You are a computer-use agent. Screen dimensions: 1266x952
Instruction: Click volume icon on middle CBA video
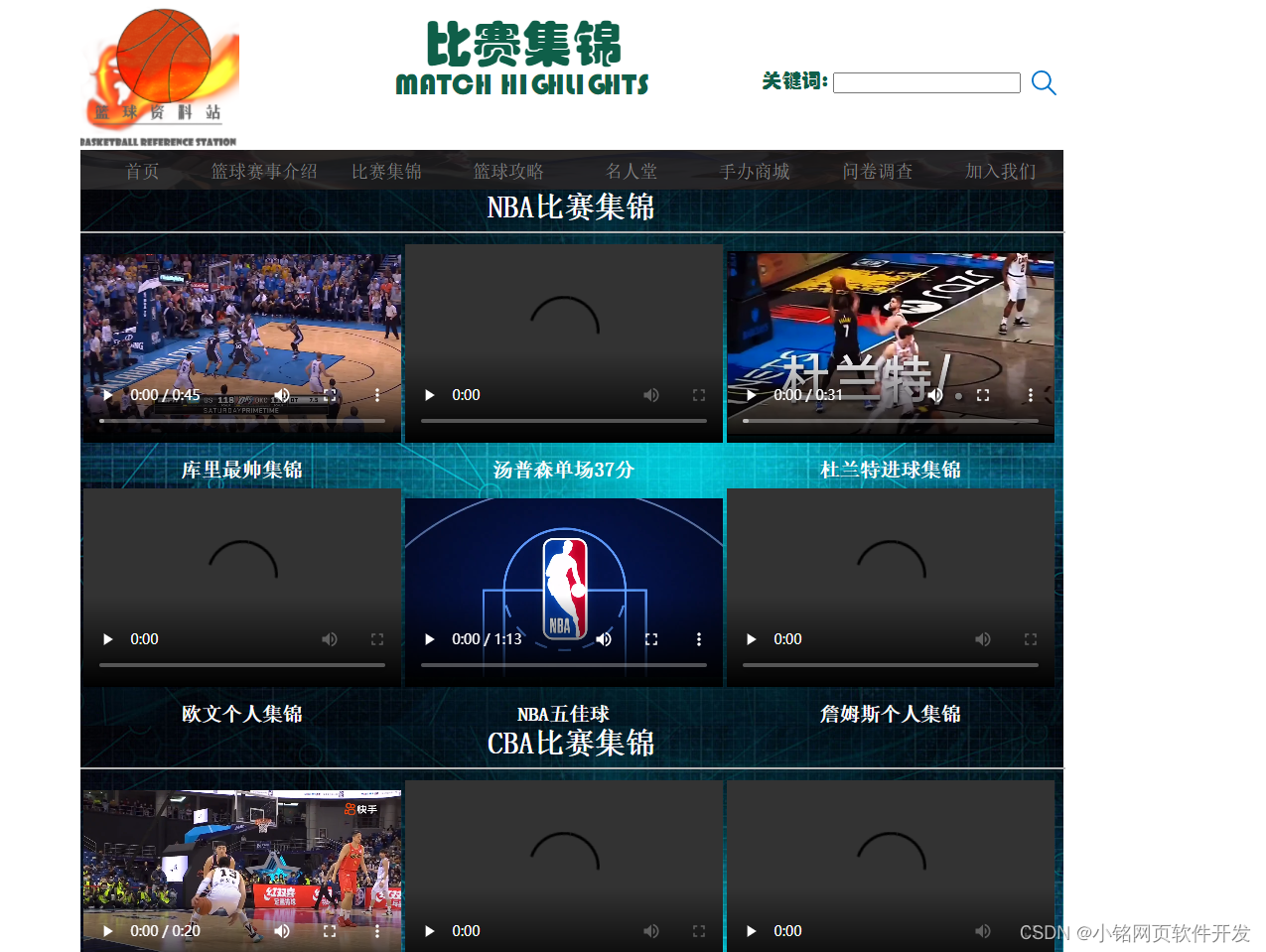651,931
